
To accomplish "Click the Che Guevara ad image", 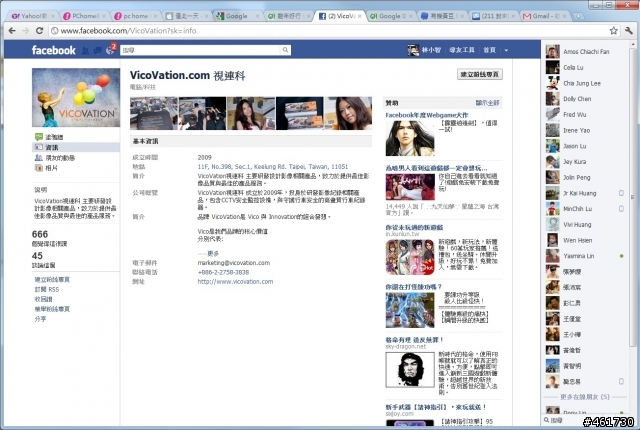I will (410, 370).
